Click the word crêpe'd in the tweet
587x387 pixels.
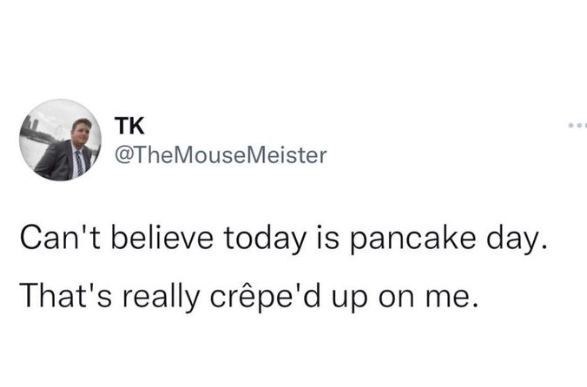[265, 296]
